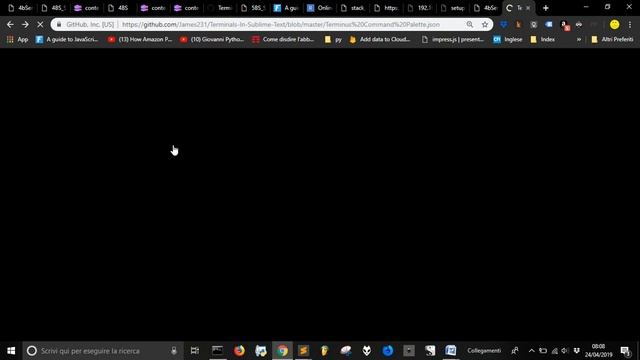Expand the Inglese bookmark
Screen dimensions: 640x360
click(x=508, y=39)
